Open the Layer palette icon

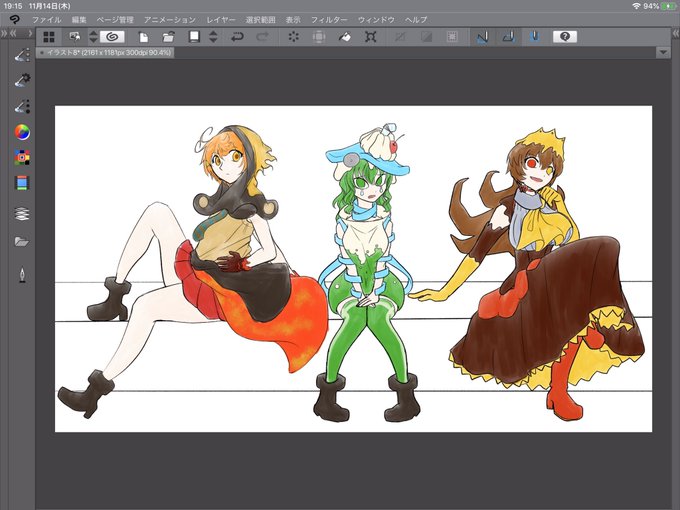pos(22,213)
